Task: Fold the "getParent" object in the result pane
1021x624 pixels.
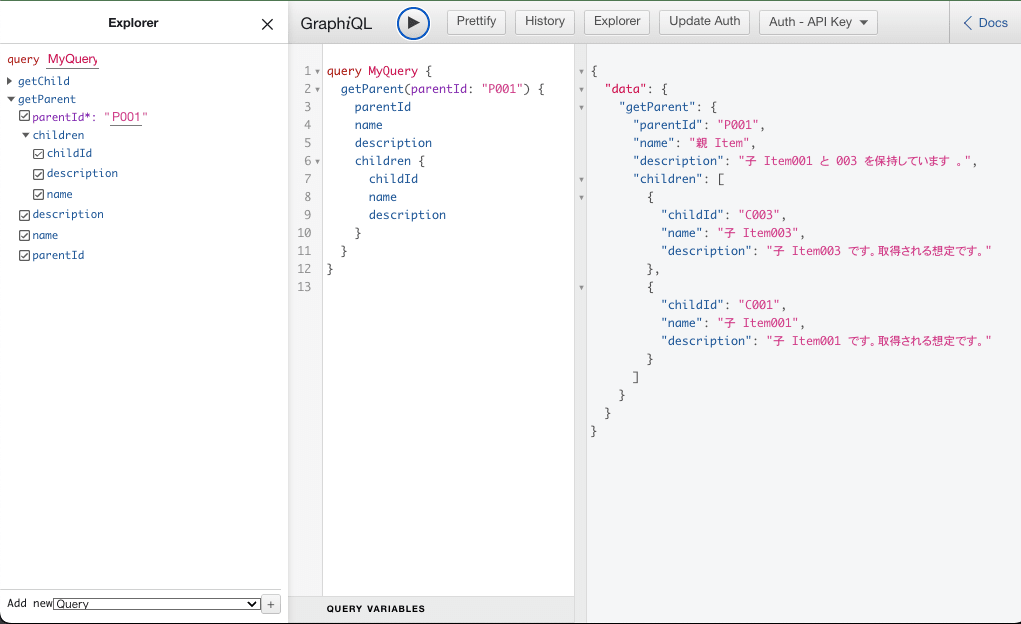Action: pyautogui.click(x=581, y=108)
